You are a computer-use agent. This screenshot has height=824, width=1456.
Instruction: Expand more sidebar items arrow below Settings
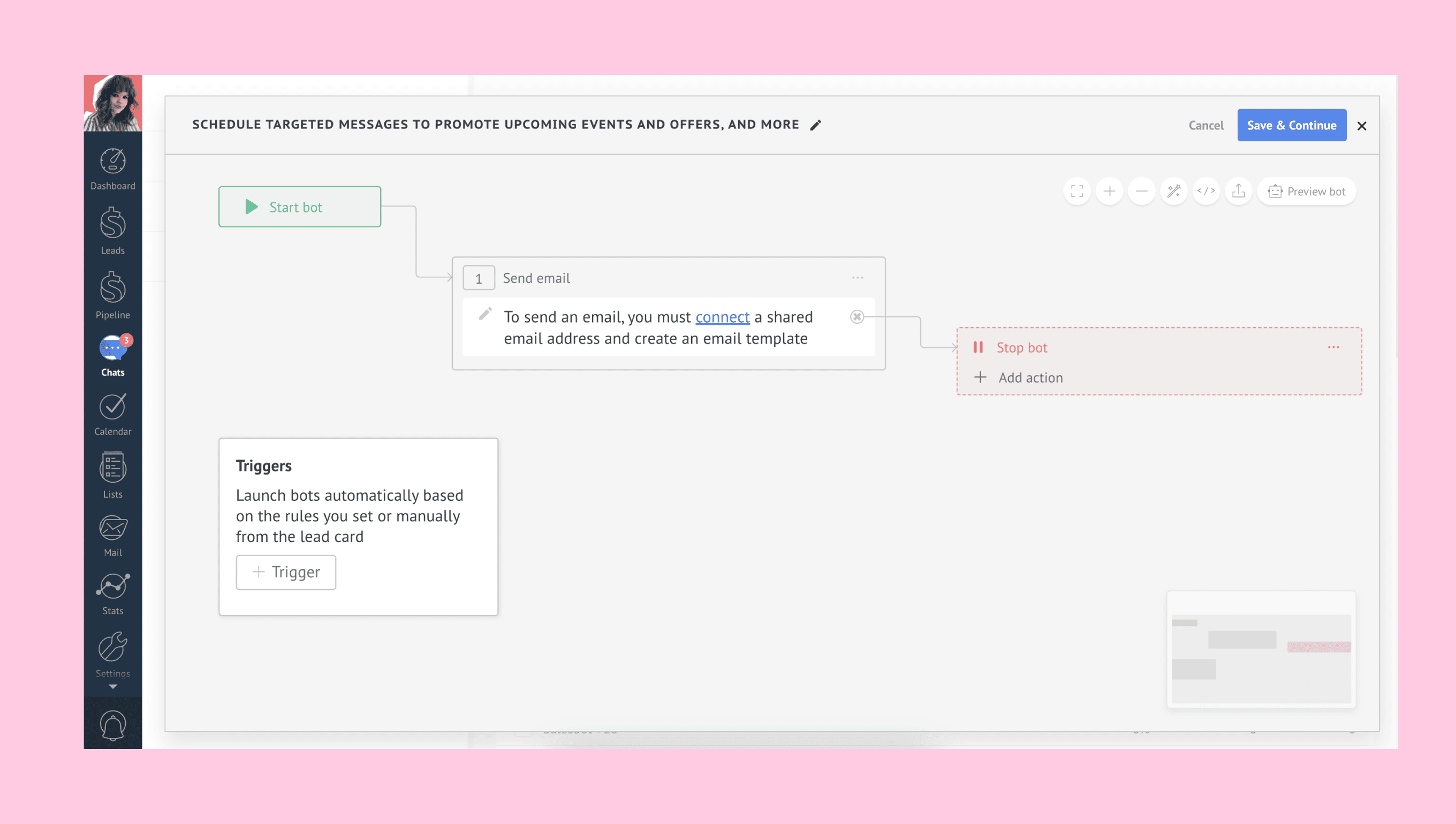(112, 686)
